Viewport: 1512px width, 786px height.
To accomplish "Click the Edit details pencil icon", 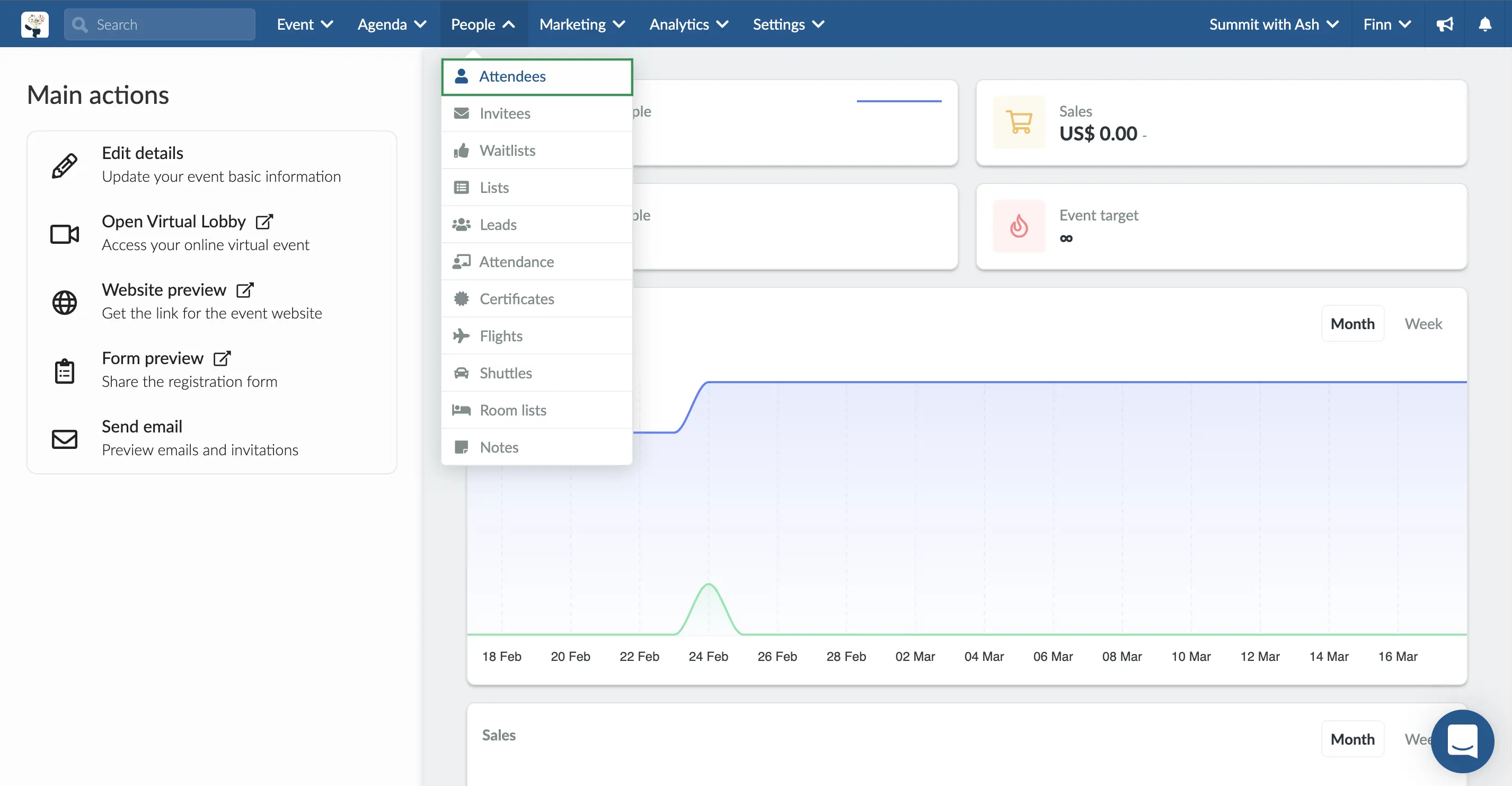I will coord(65,163).
